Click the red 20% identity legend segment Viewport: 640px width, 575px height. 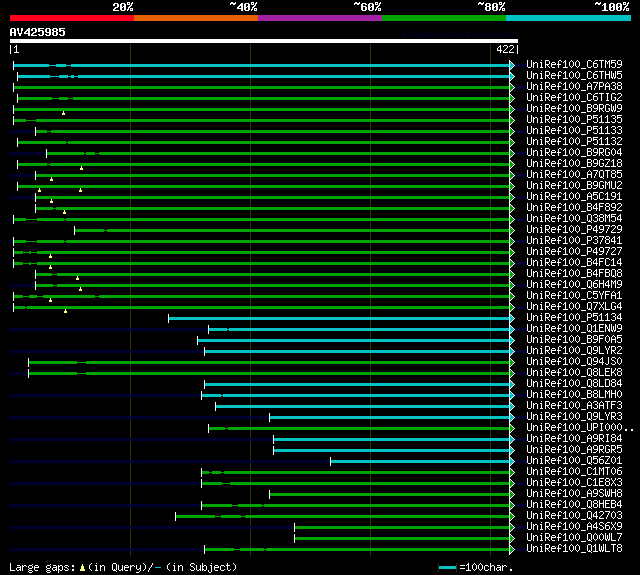click(x=71, y=17)
